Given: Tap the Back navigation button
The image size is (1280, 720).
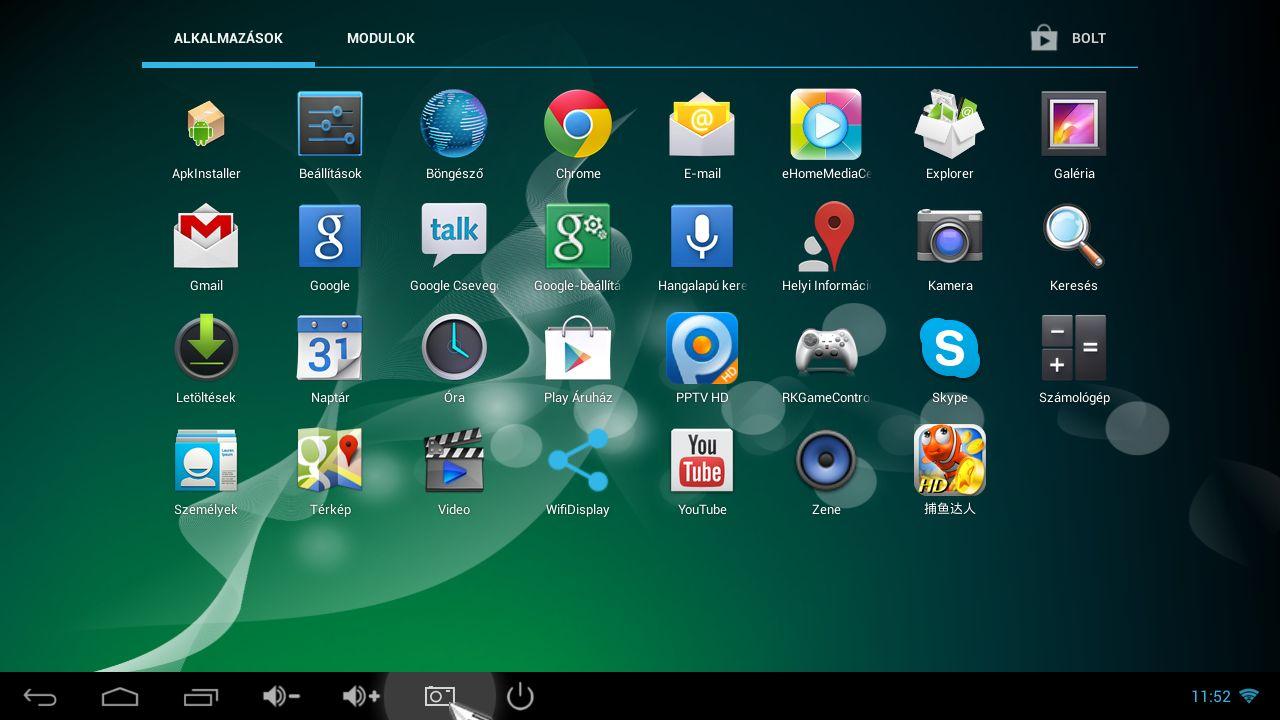Looking at the screenshot, I should [40, 696].
